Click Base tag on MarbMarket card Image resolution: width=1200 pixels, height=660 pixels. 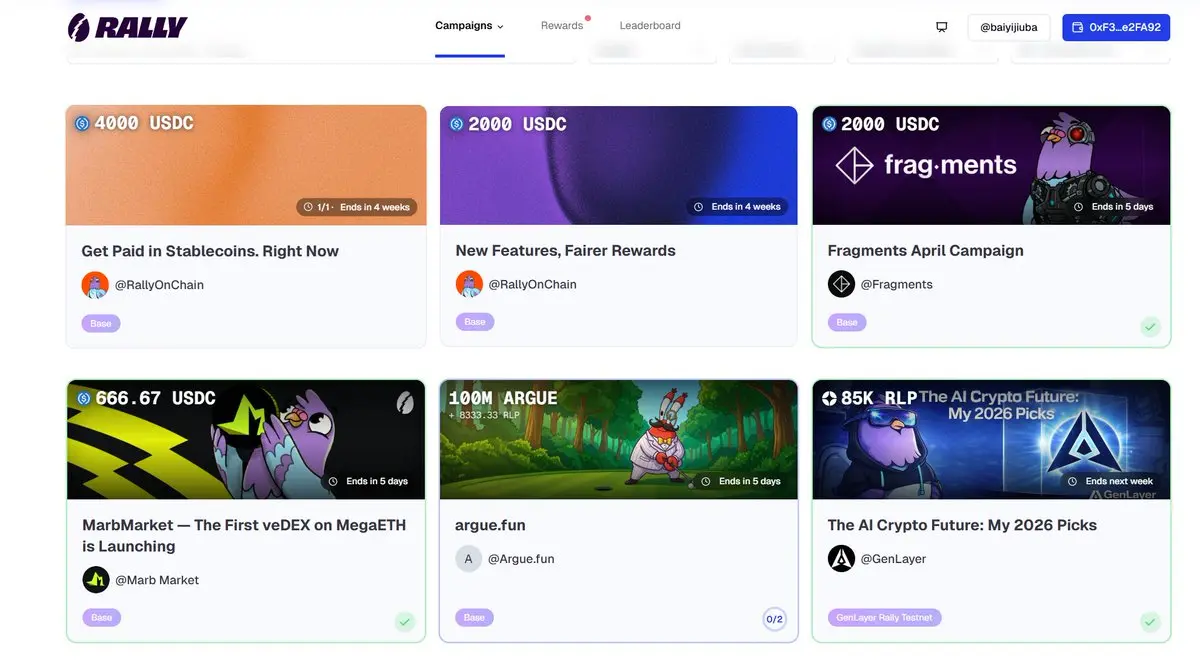(101, 618)
